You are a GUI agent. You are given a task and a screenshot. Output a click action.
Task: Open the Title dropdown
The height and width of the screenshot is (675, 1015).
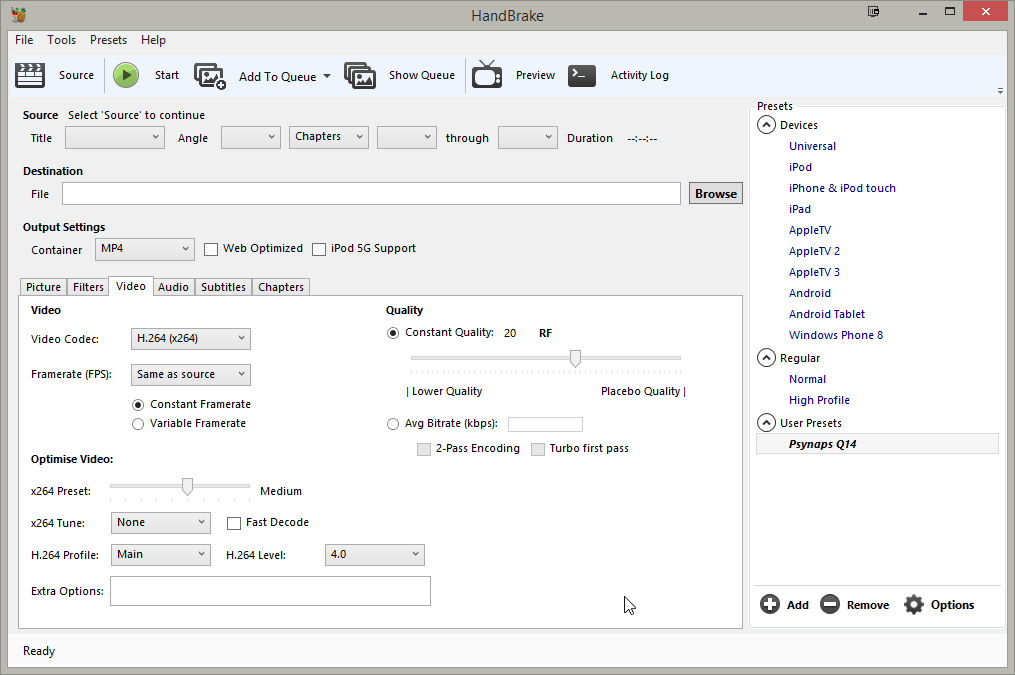click(115, 137)
